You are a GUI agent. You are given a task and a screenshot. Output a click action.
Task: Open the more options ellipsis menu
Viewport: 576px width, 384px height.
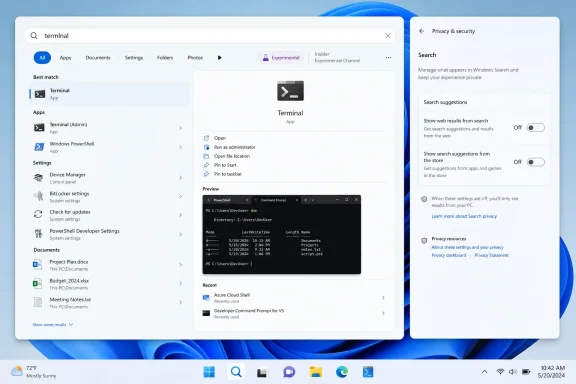pos(388,58)
